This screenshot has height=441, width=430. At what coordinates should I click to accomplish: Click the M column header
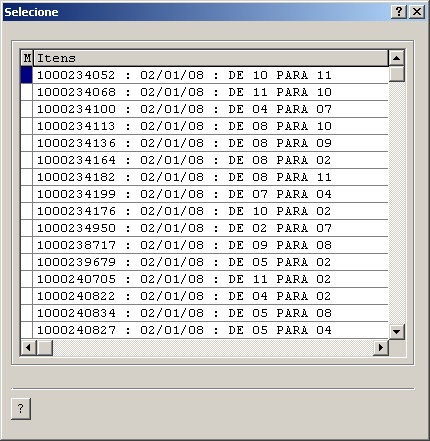tap(27, 58)
